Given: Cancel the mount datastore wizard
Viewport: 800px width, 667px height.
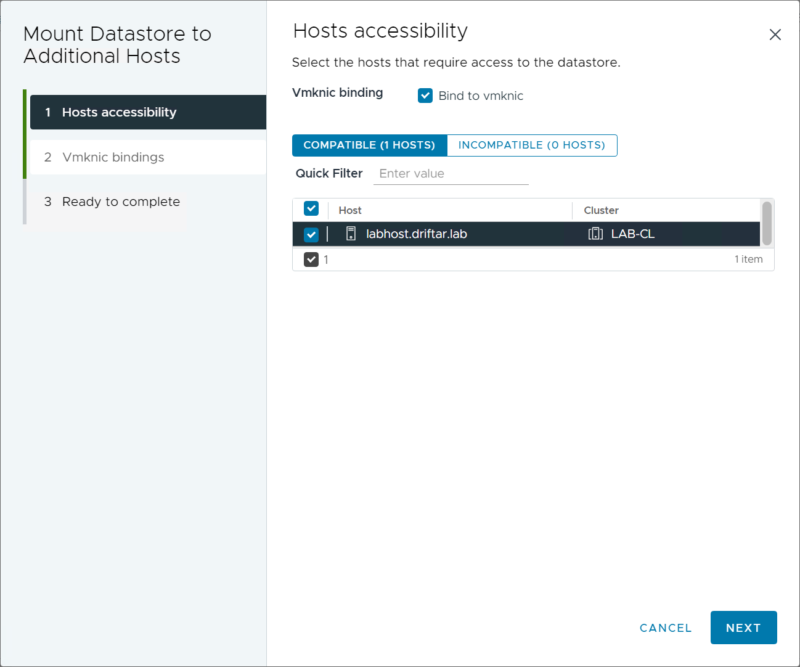Looking at the screenshot, I should tap(665, 628).
